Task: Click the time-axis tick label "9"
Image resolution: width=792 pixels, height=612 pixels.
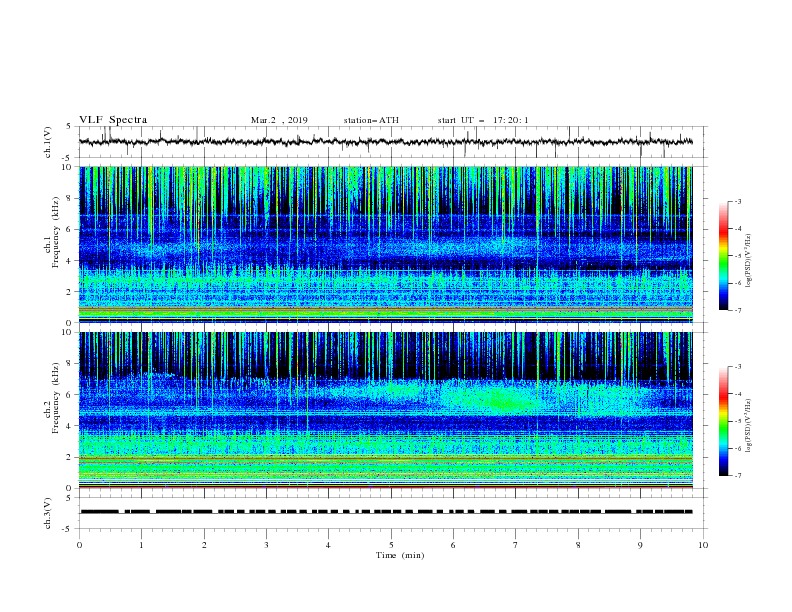Action: coord(640,545)
